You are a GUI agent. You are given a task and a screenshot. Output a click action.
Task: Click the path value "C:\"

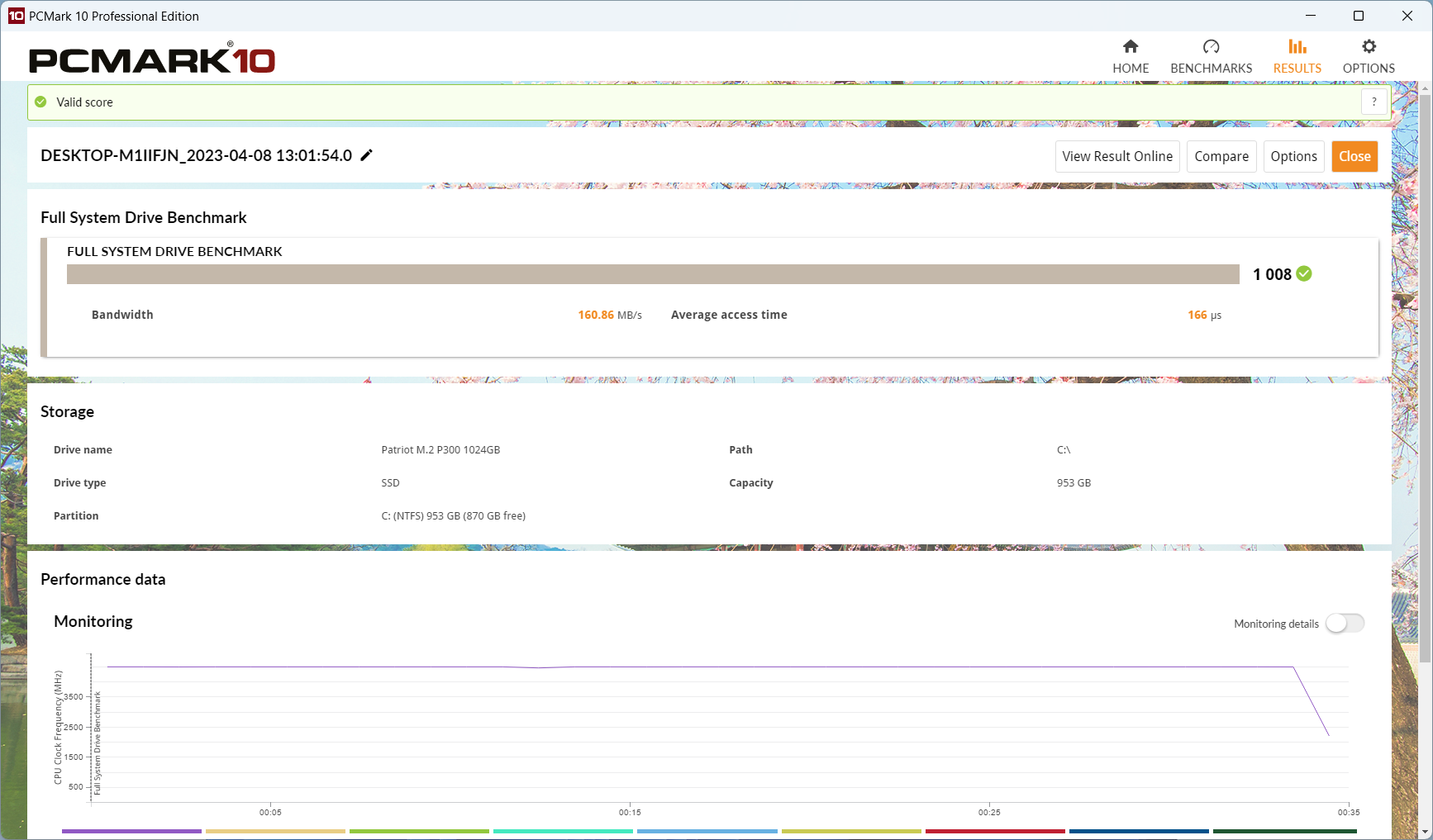(x=1064, y=450)
